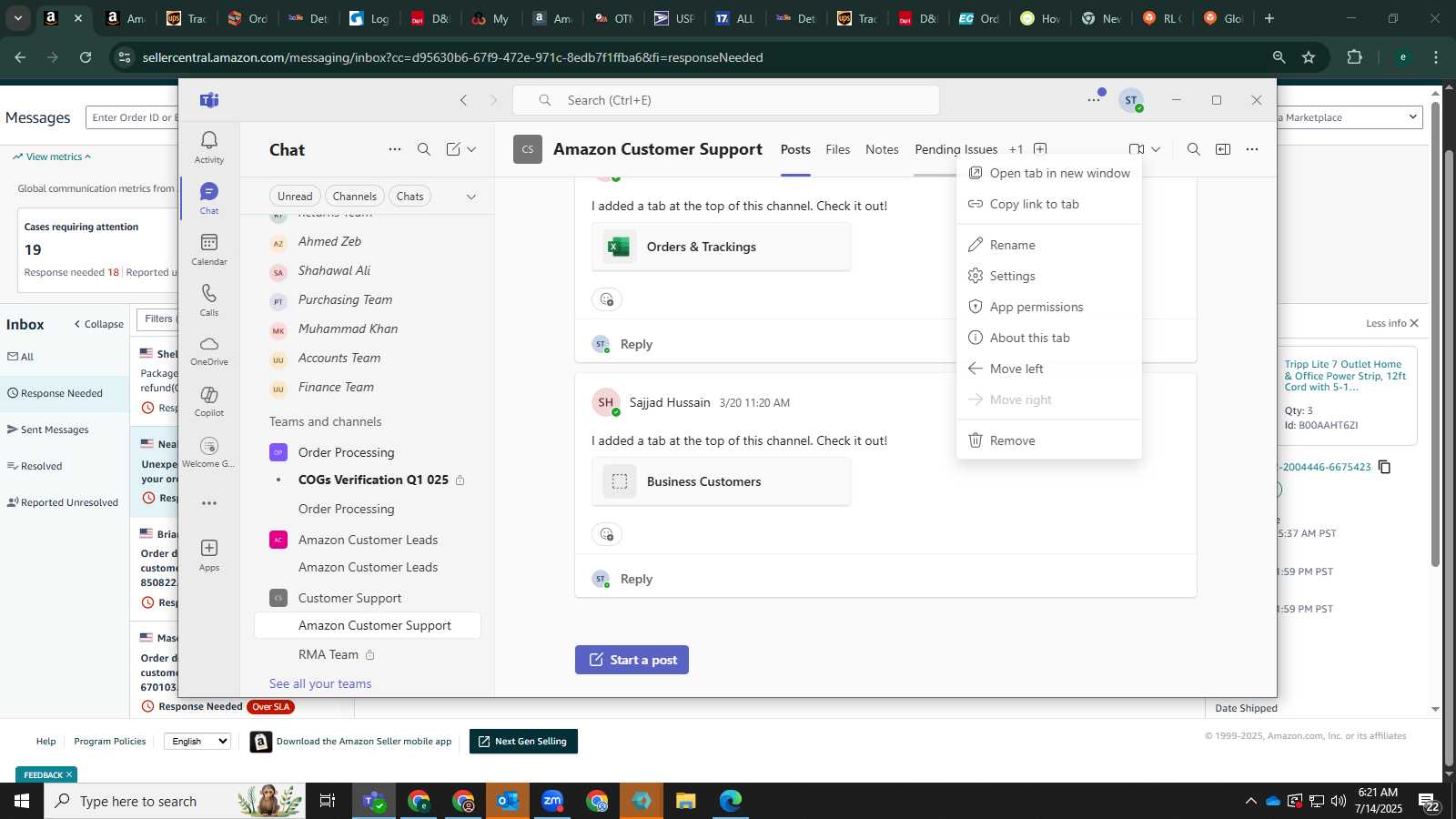Copy the order ID with clipboard icon
This screenshot has height=819, width=1456.
(1384, 467)
